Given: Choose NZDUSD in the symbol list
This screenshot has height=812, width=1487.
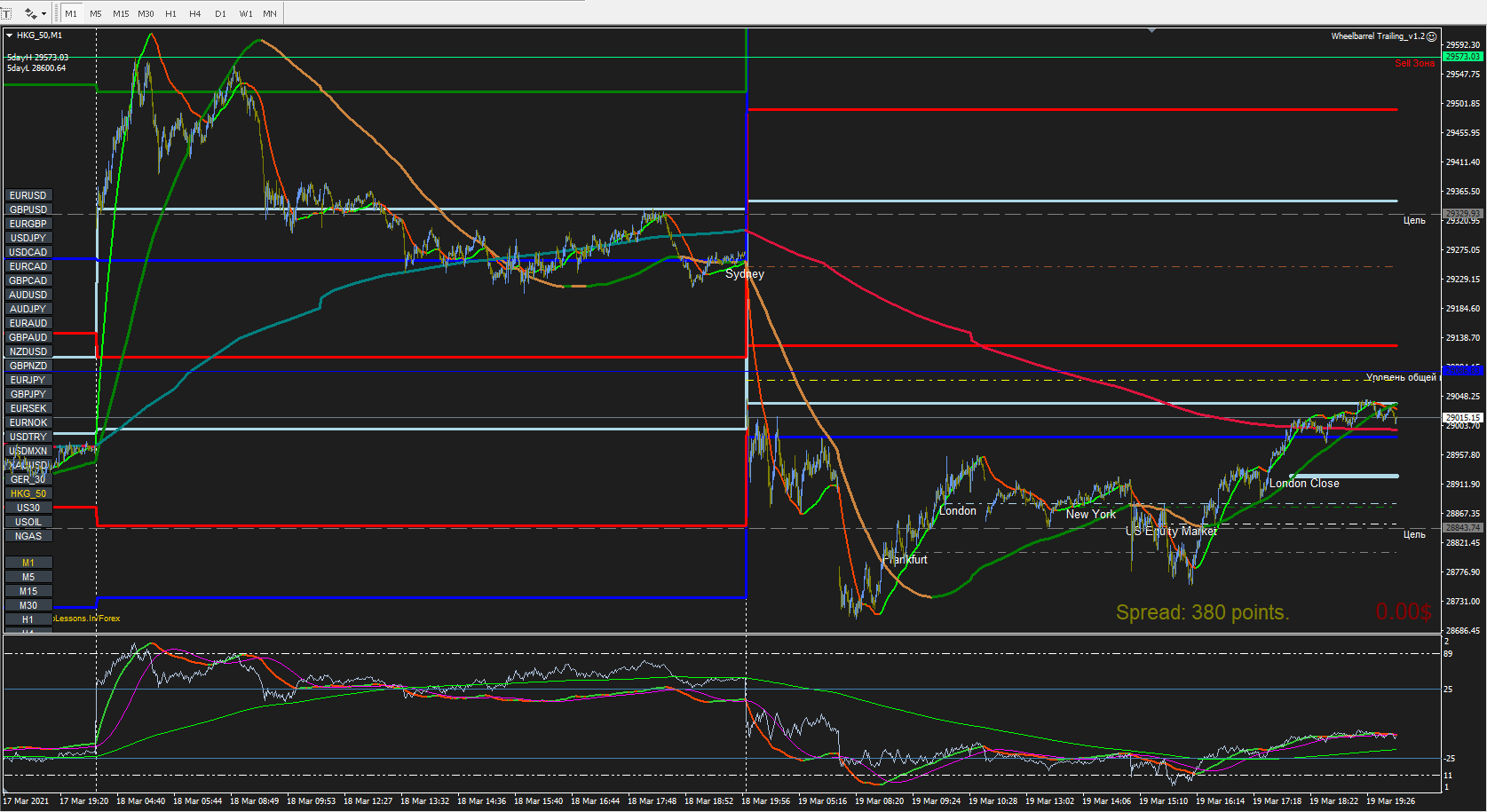Looking at the screenshot, I should (x=28, y=351).
